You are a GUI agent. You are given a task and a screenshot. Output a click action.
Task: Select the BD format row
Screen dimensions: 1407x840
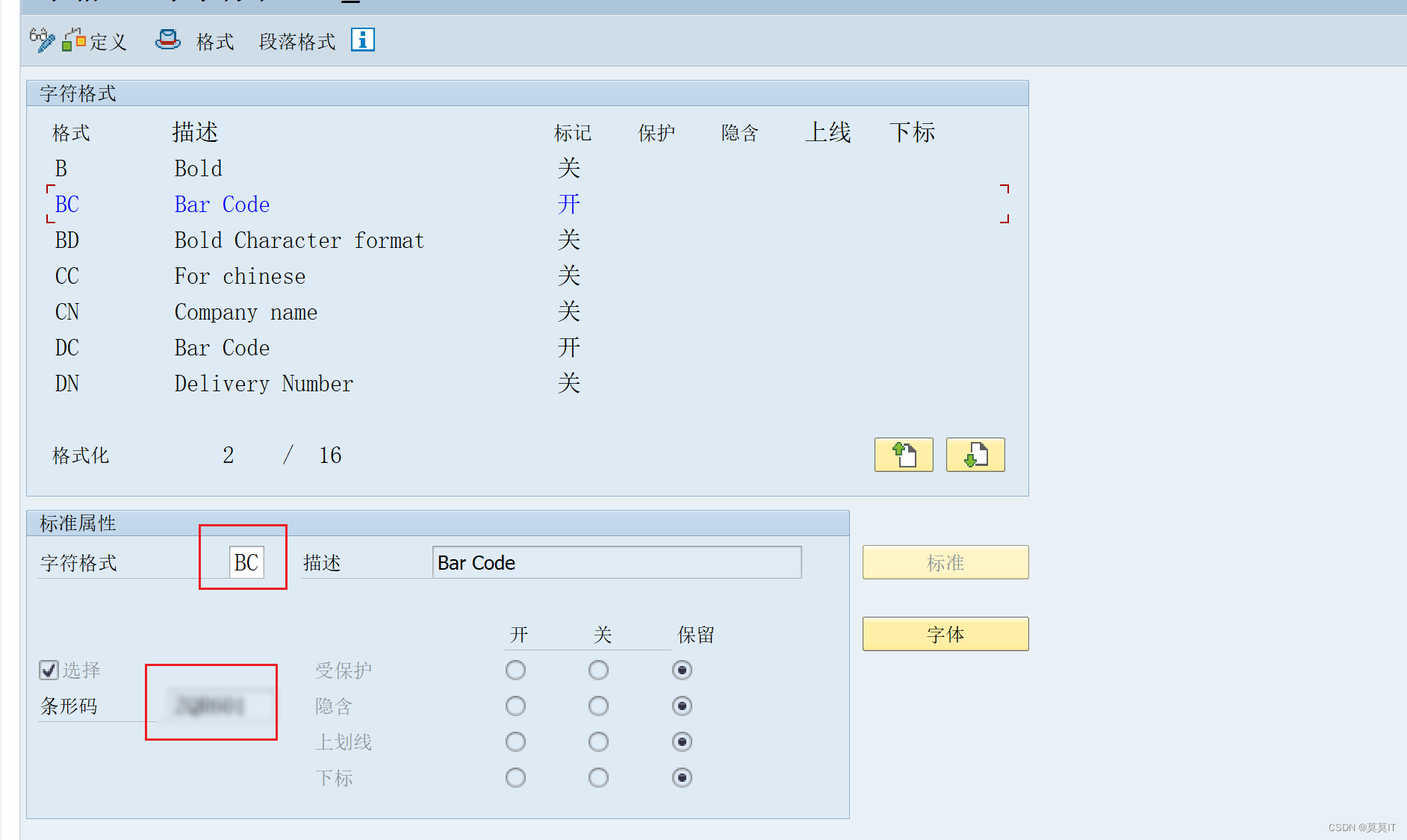point(527,240)
